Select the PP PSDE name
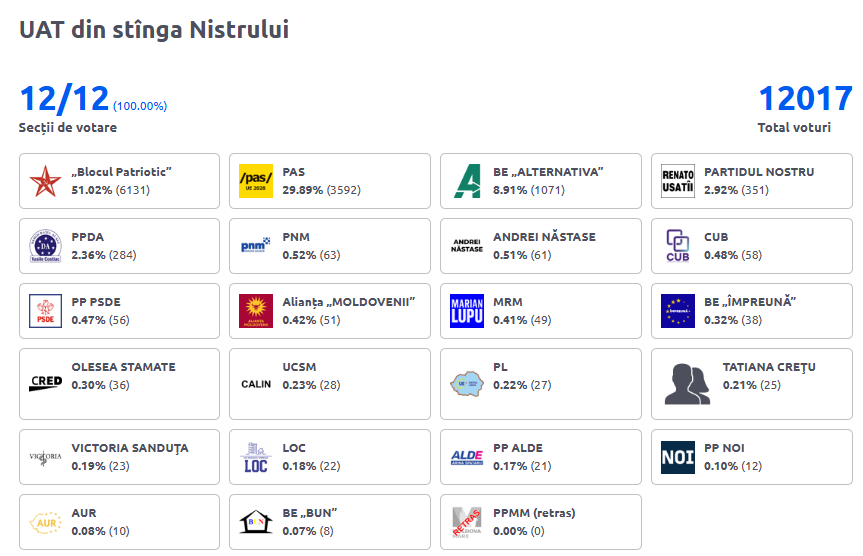This screenshot has height=556, width=863. coord(96,302)
